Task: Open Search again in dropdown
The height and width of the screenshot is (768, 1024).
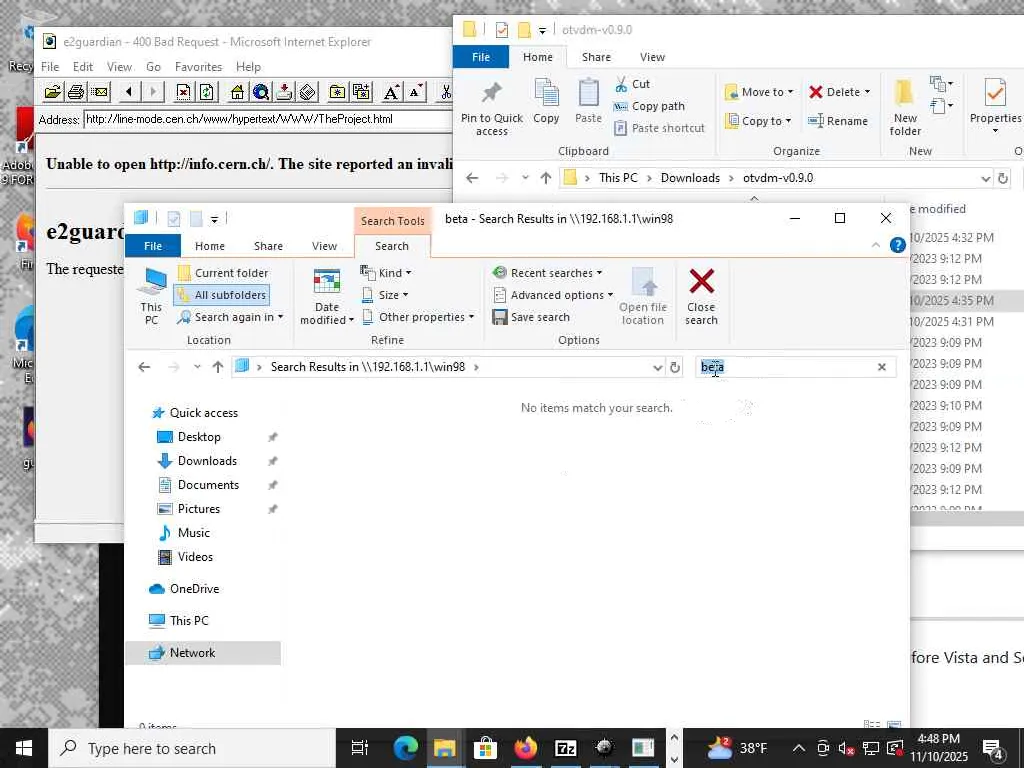Action: click(231, 317)
